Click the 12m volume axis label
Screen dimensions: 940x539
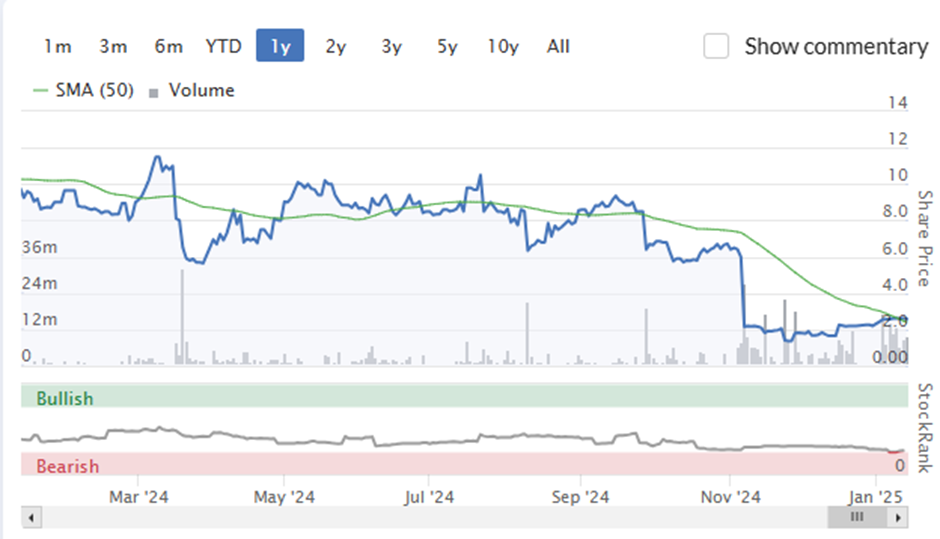[40, 320]
